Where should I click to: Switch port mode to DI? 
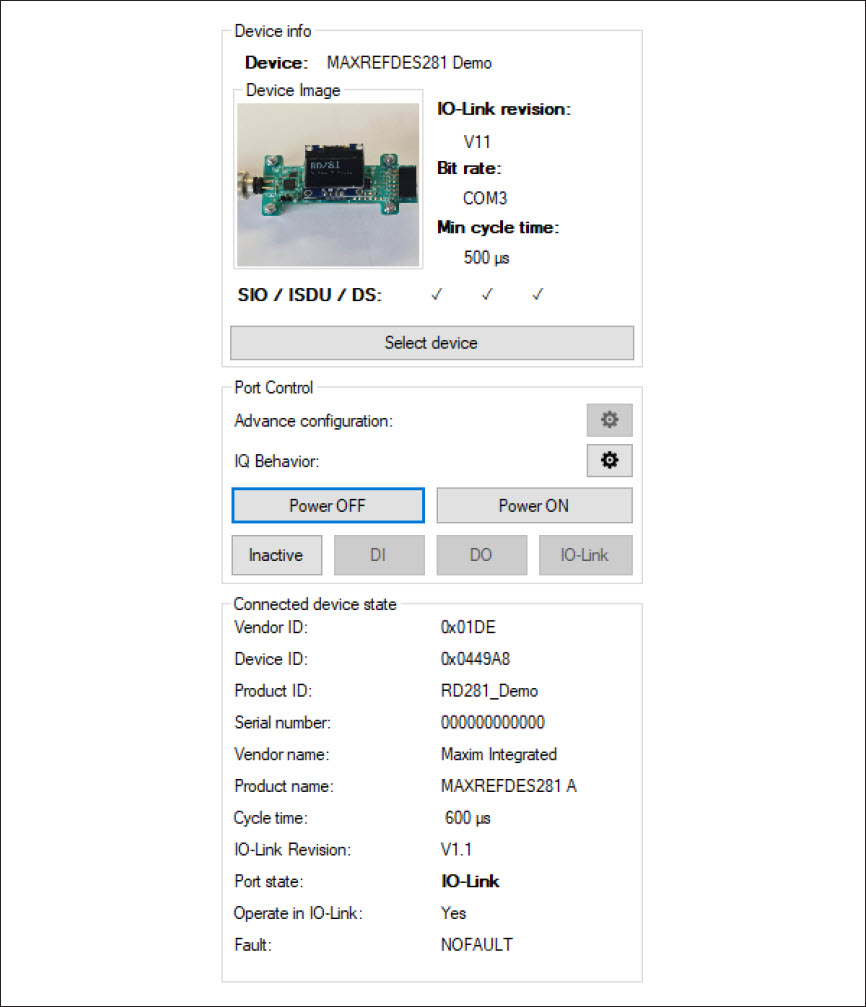click(379, 555)
